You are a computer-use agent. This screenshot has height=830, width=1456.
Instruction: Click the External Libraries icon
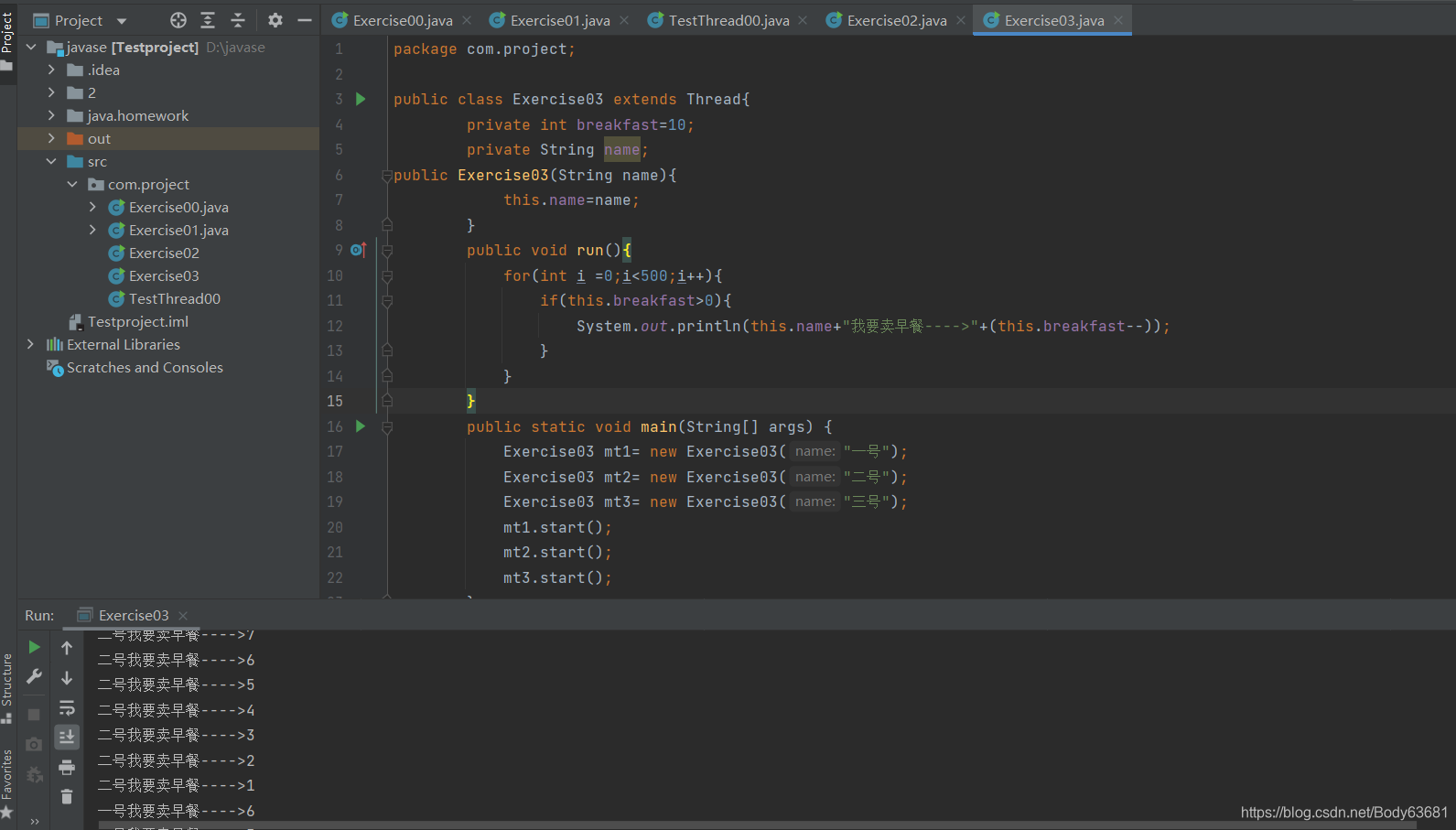click(55, 344)
